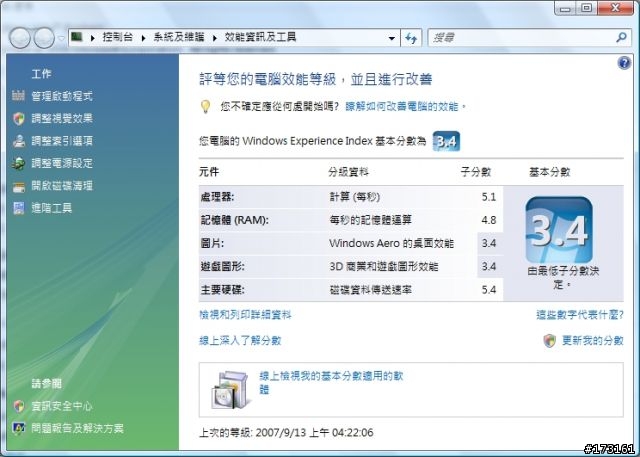Screen dimensions: 640x457
Task: Select 系統及維護 in the address breadcrumb
Action: (x=179, y=38)
